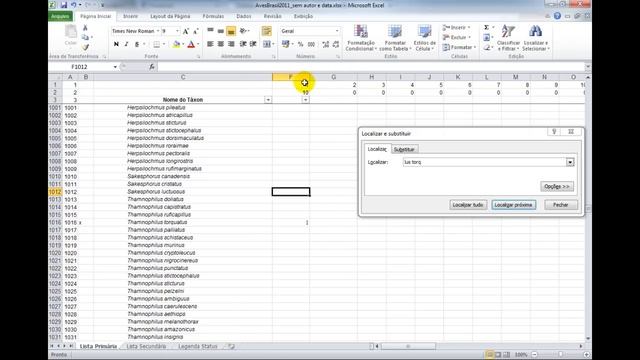
Task: Switch to the Dados ribbon tab
Action: pyautogui.click(x=244, y=16)
